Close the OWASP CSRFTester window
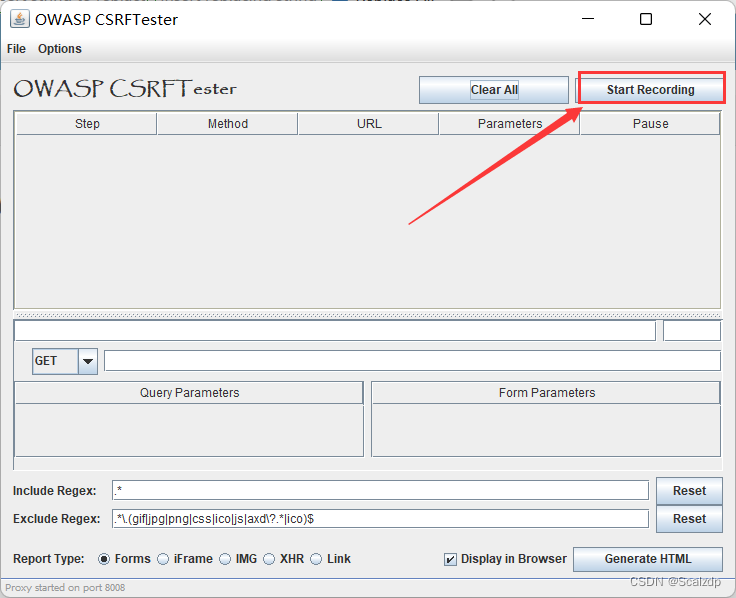Image resolution: width=736 pixels, height=598 pixels. (x=705, y=19)
